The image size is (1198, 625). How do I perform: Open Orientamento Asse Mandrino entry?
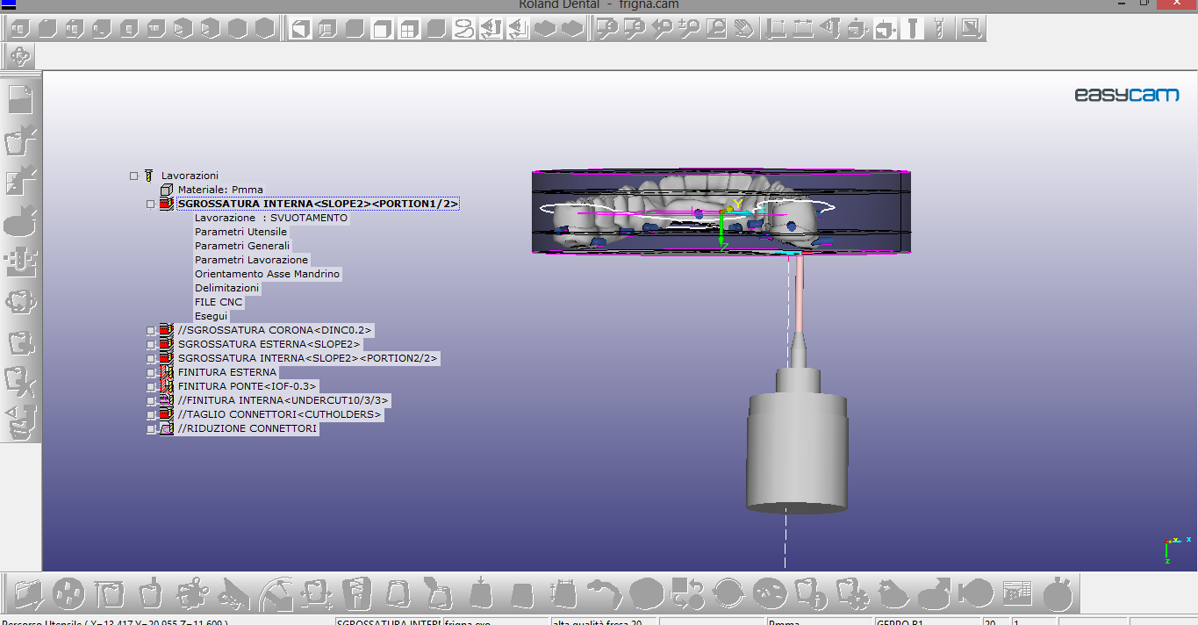click(x=267, y=274)
